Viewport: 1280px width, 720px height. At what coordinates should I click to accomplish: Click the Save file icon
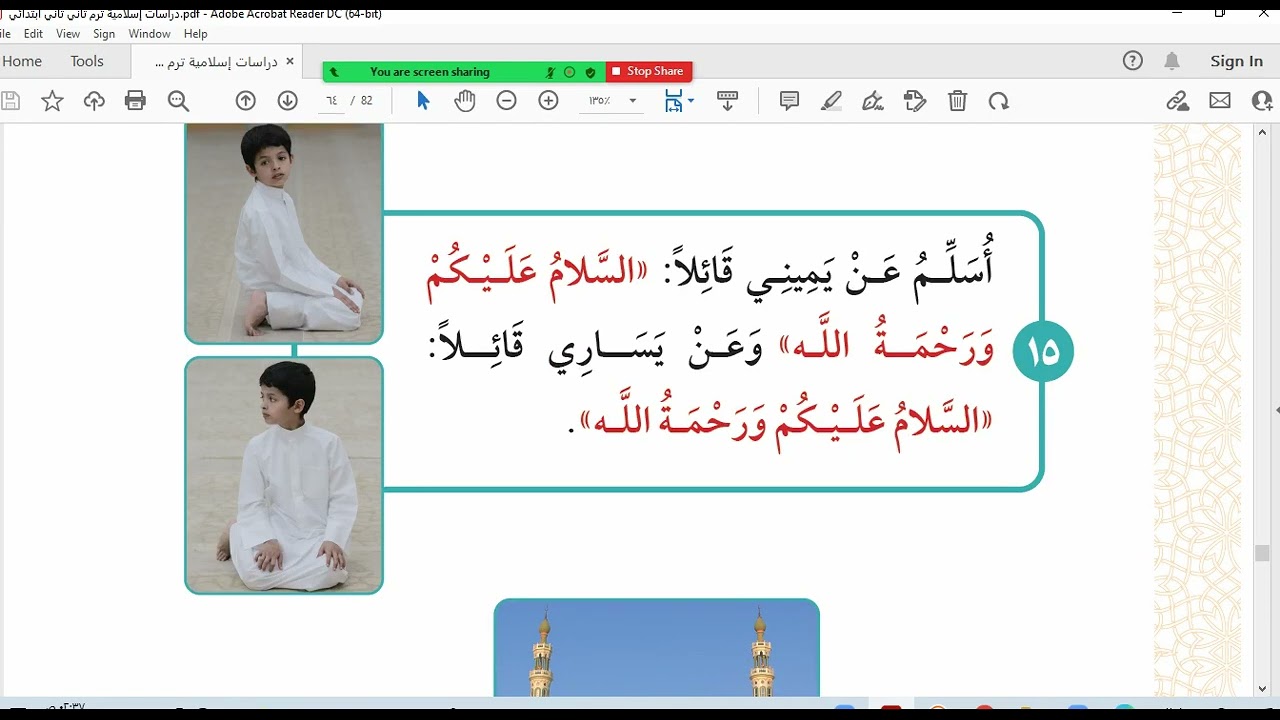point(10,101)
